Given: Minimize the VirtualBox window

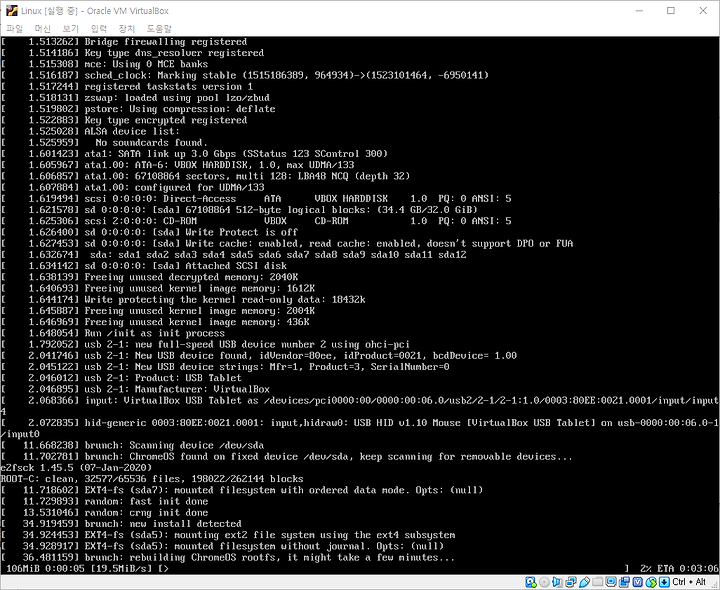Looking at the screenshot, I should coord(639,11).
